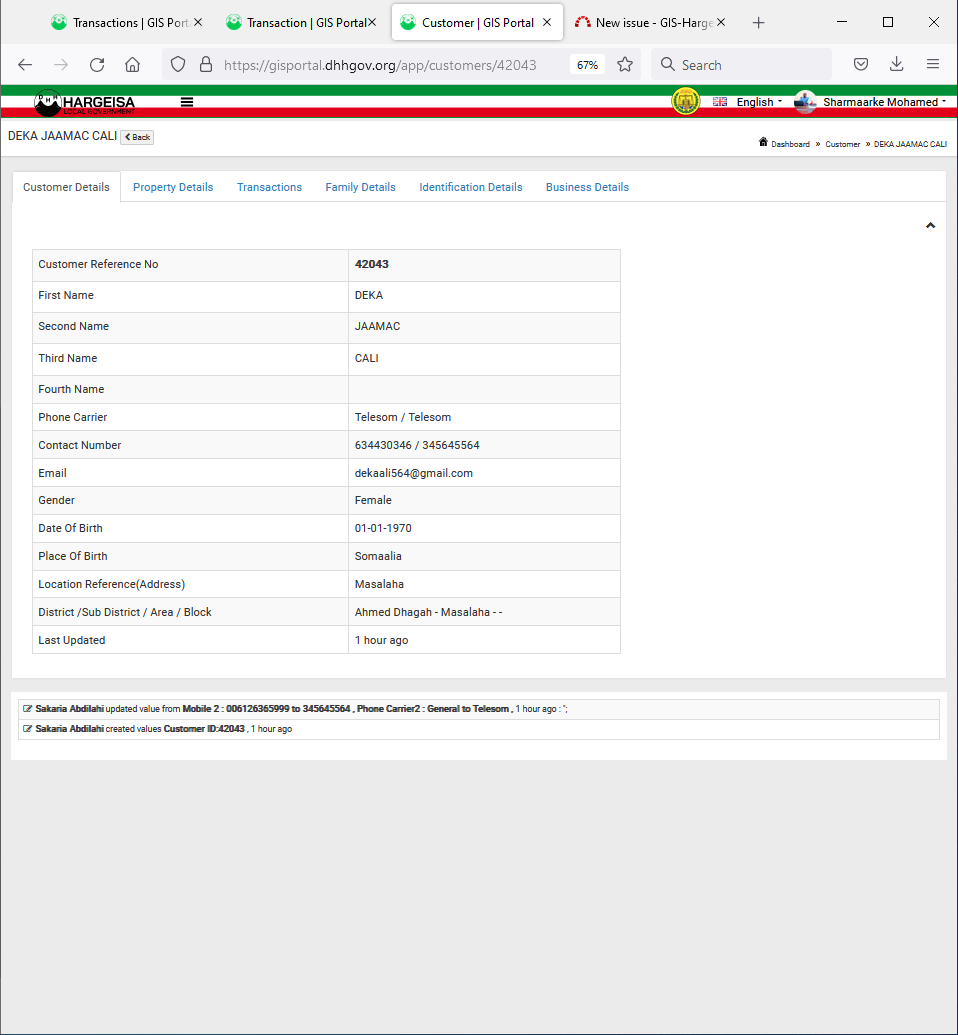The height and width of the screenshot is (1035, 958).
Task: Click the Sakaria Abdilahi created values log entry
Action: click(x=479, y=729)
